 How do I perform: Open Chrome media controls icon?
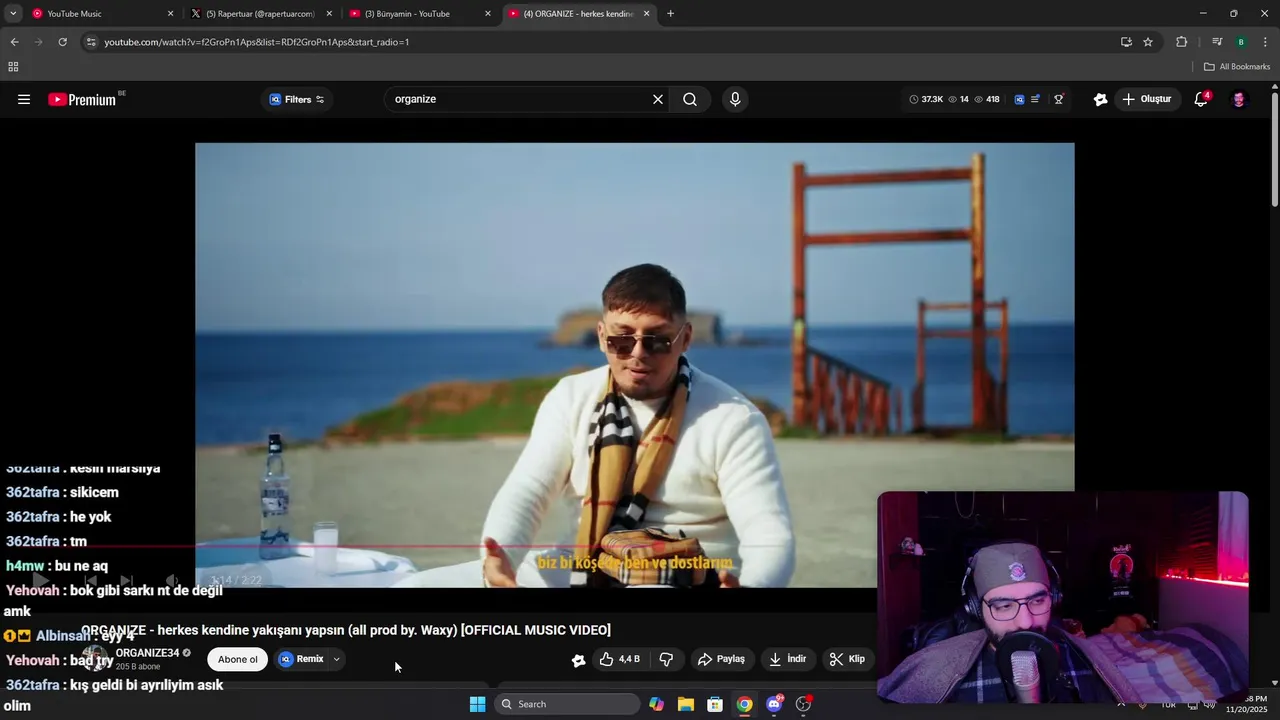tap(1217, 42)
